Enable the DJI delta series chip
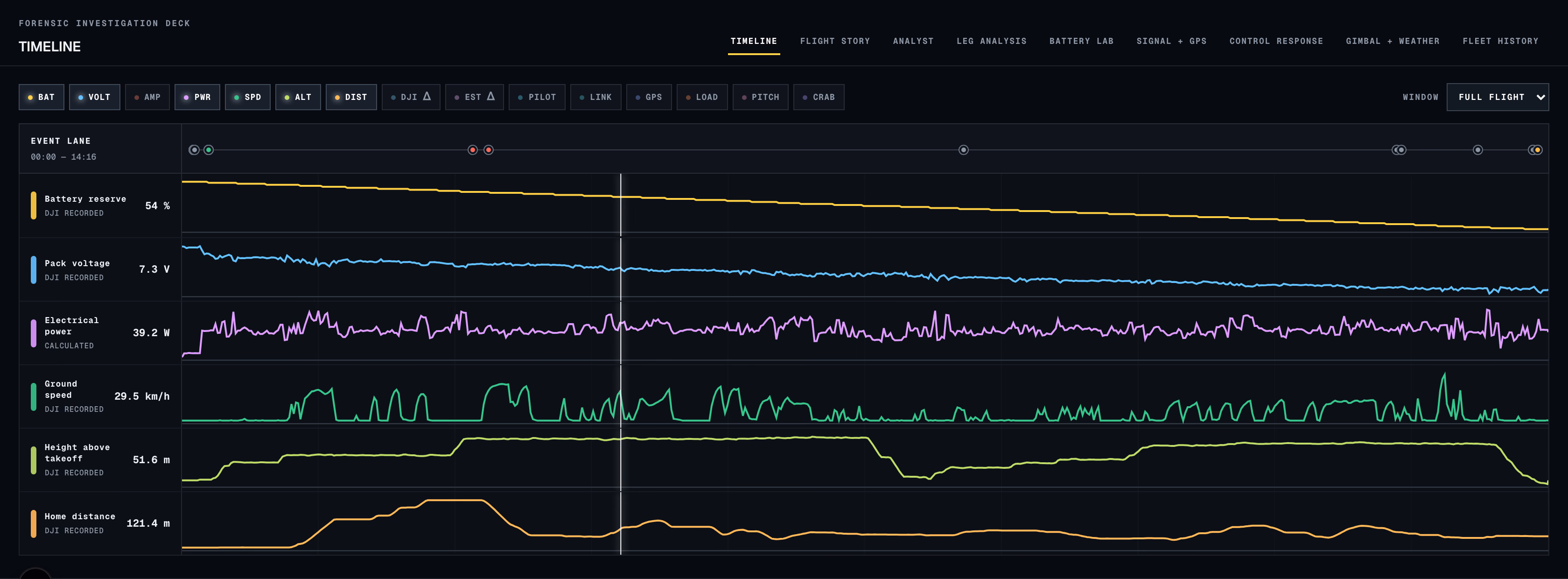Screen dimensions: 1568x579 tap(411, 97)
